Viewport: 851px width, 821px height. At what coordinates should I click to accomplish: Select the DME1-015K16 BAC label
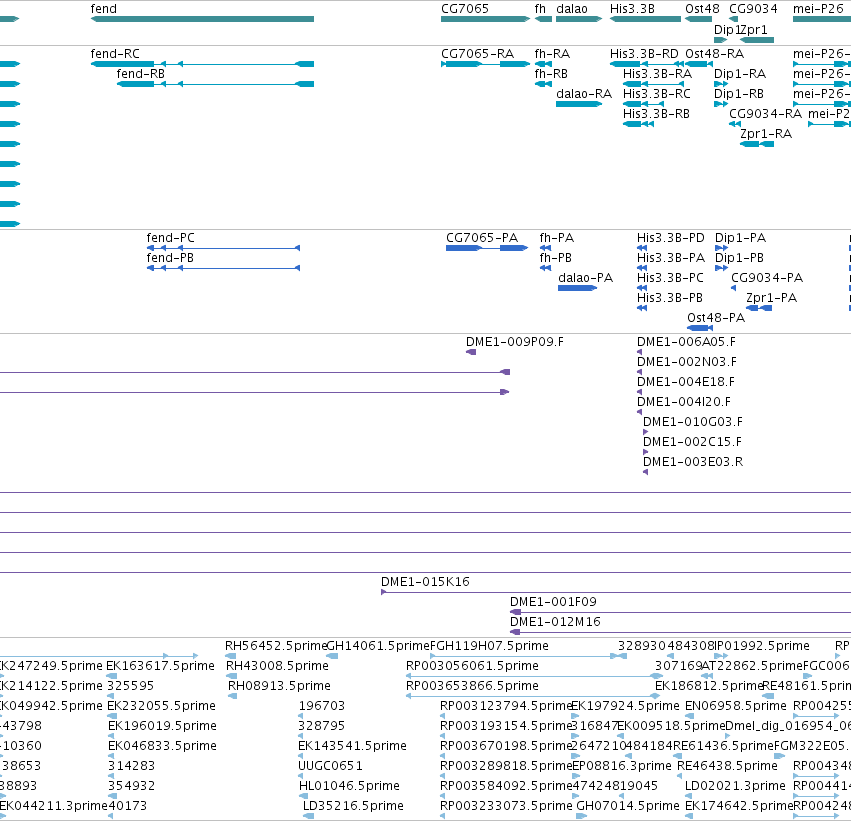tap(426, 582)
